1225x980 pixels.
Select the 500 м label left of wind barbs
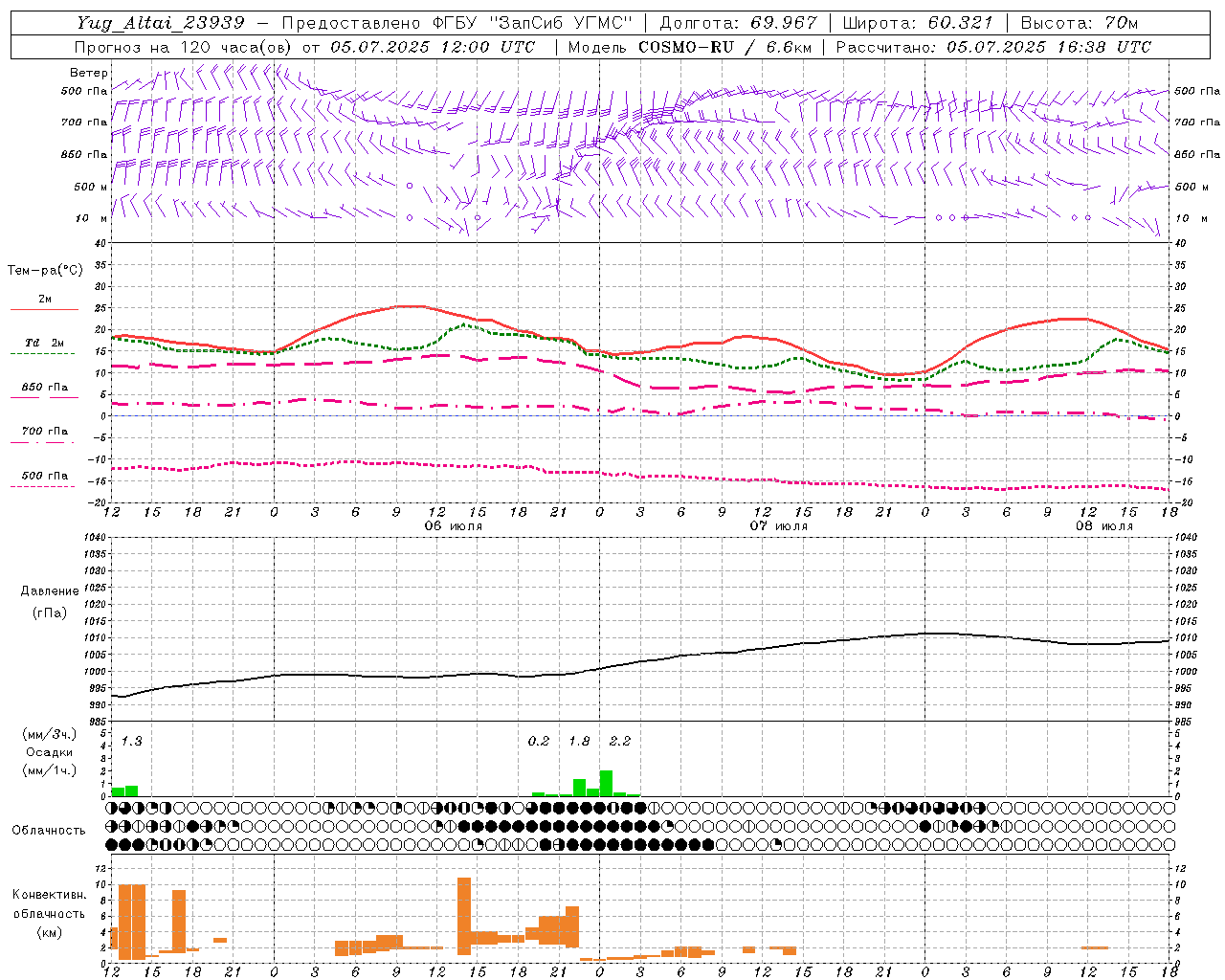pos(91,187)
